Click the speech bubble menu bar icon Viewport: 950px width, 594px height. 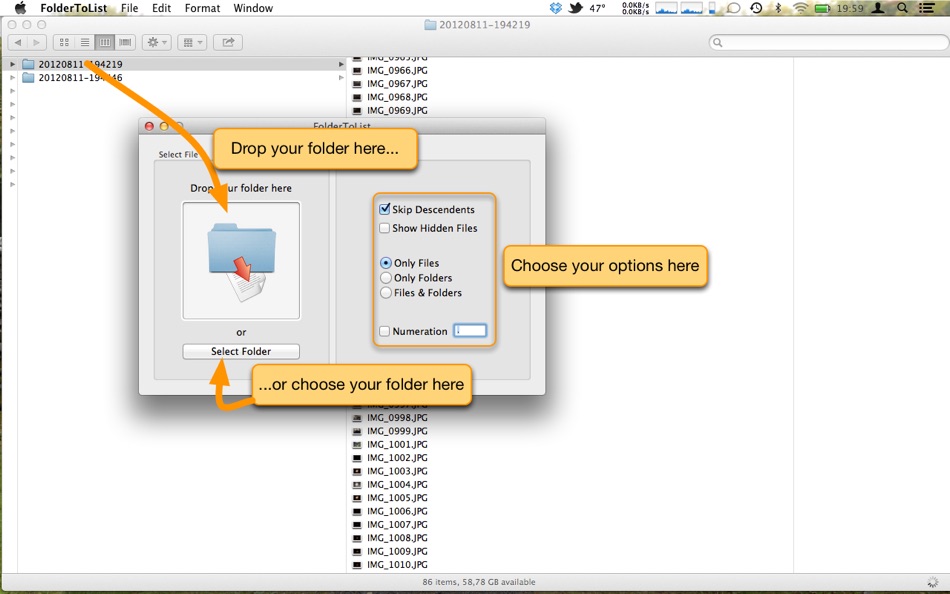point(733,8)
